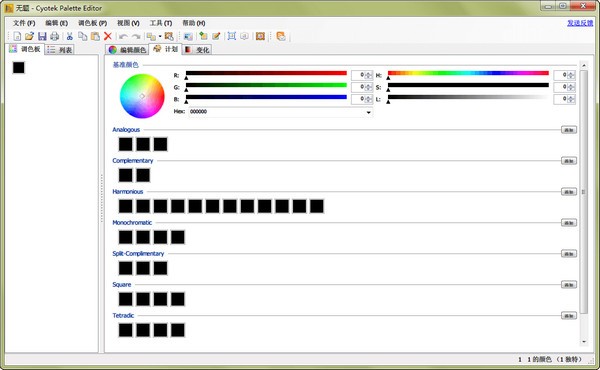Click the add button for Harmonious
The width and height of the screenshot is (600, 370).
[569, 192]
